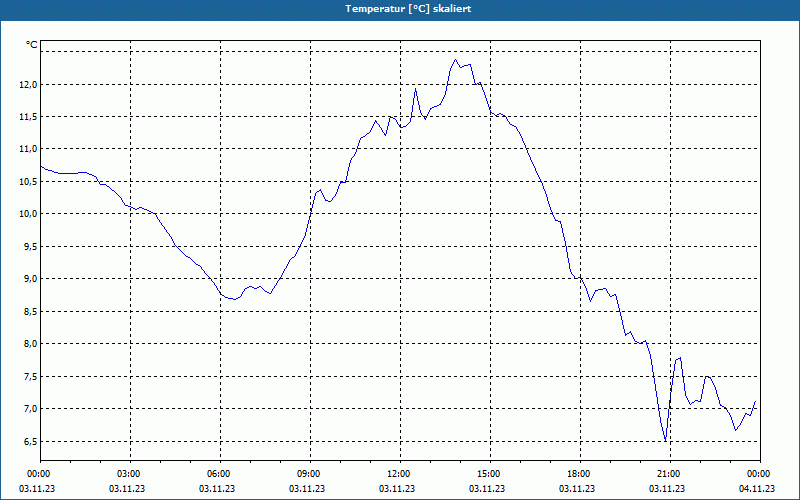Screen dimensions: 800x500
Task: Click the 11,5 y-axis value
Action: click(x=29, y=117)
